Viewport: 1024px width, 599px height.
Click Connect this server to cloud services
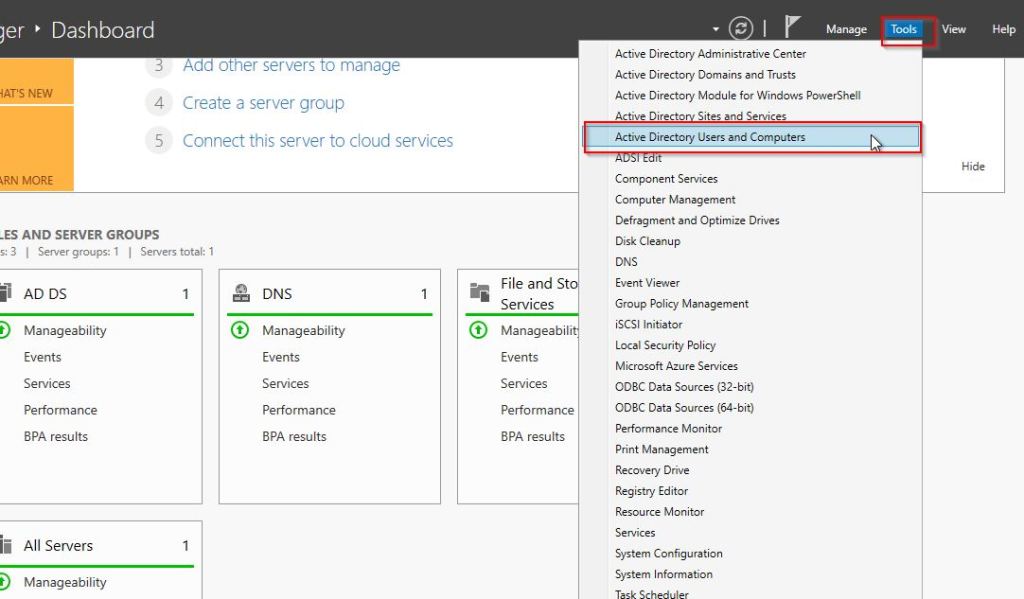coord(317,140)
